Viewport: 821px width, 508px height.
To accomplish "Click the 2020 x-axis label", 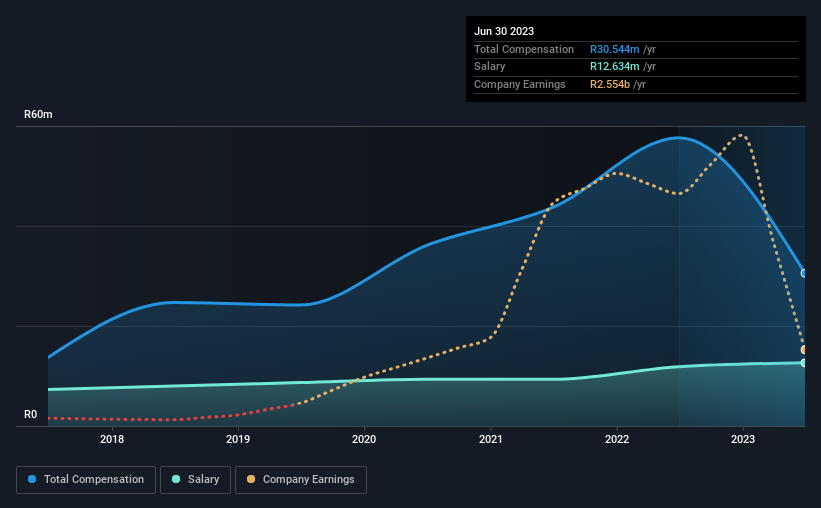I will tap(364, 439).
